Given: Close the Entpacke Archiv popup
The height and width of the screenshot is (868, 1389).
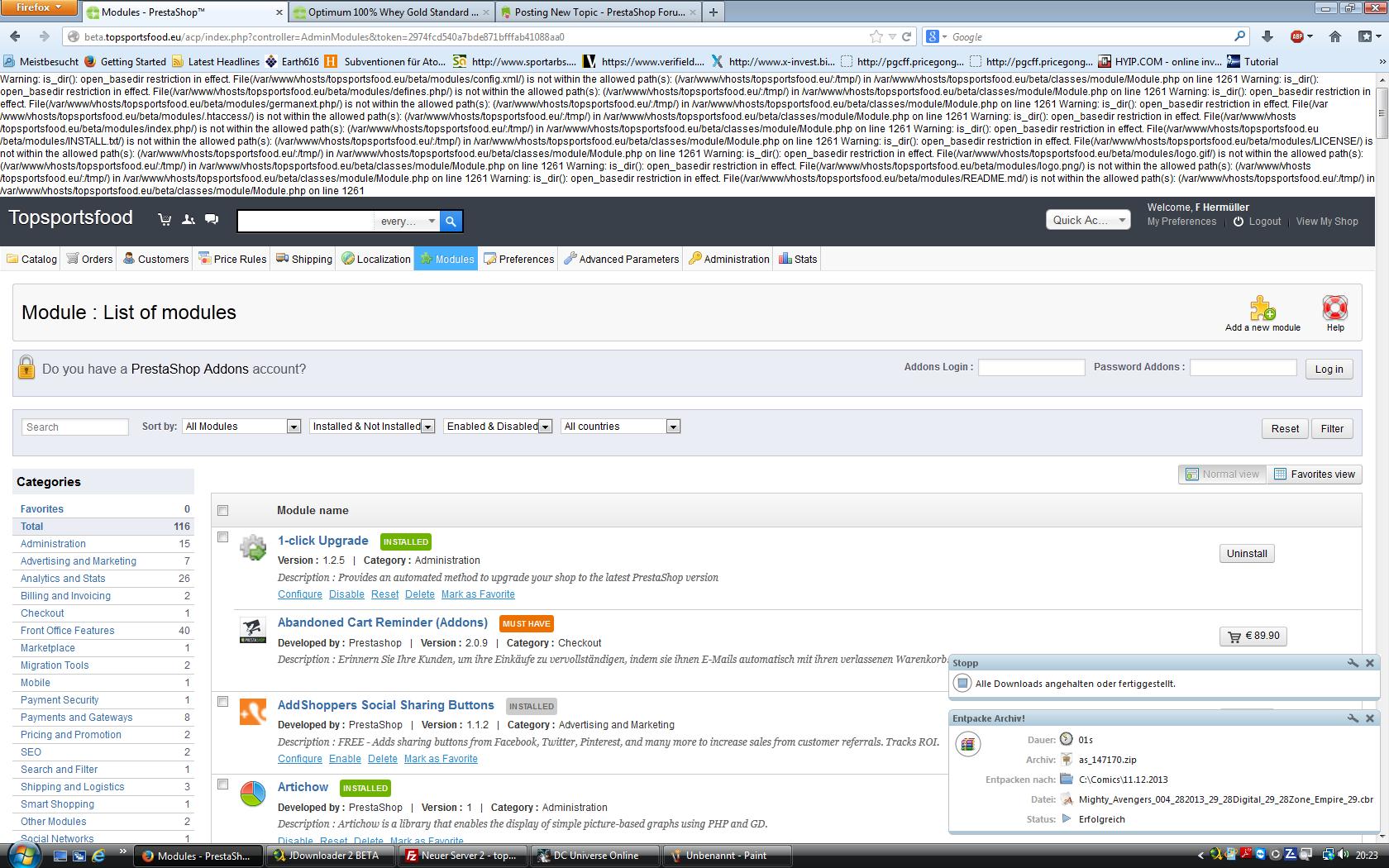Looking at the screenshot, I should [x=1370, y=718].
